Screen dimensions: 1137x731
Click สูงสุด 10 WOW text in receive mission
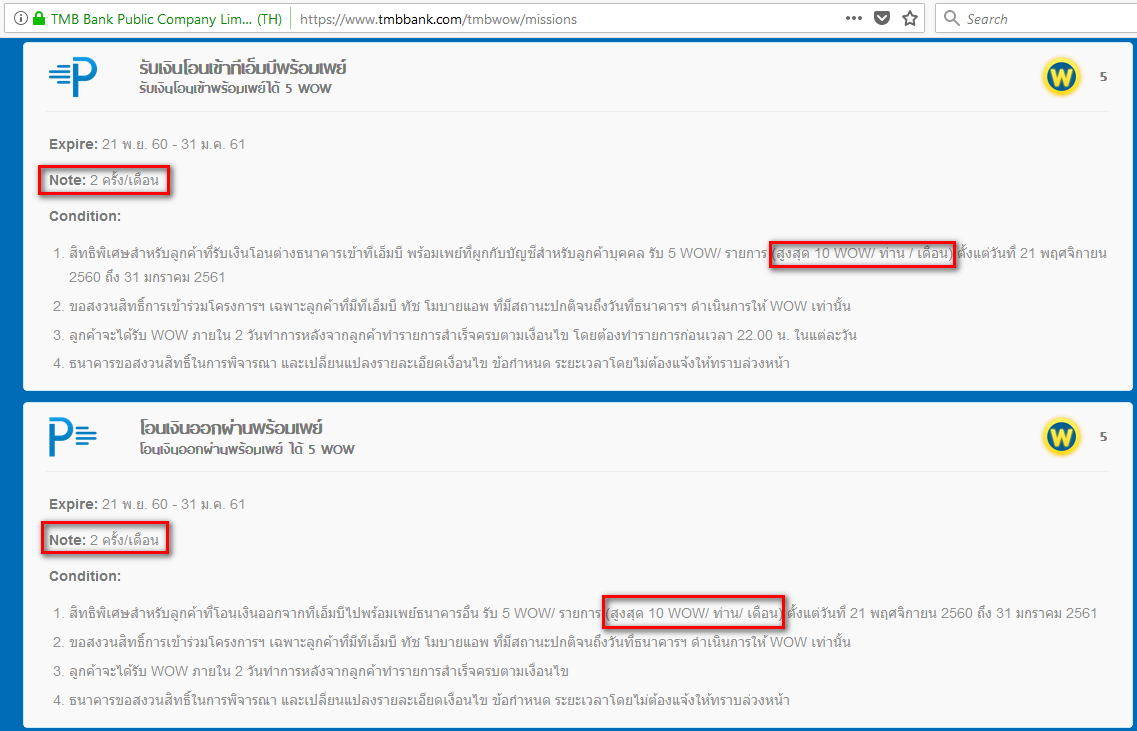tap(862, 254)
